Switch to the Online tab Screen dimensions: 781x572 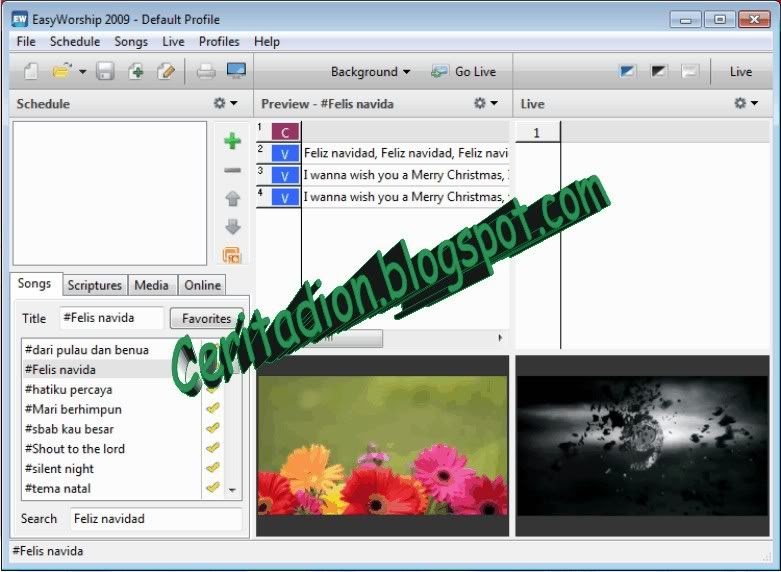pyautogui.click(x=202, y=285)
